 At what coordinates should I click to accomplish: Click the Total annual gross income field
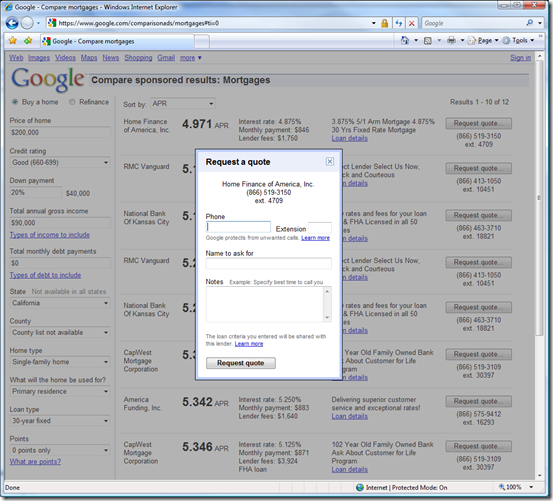click(x=60, y=223)
